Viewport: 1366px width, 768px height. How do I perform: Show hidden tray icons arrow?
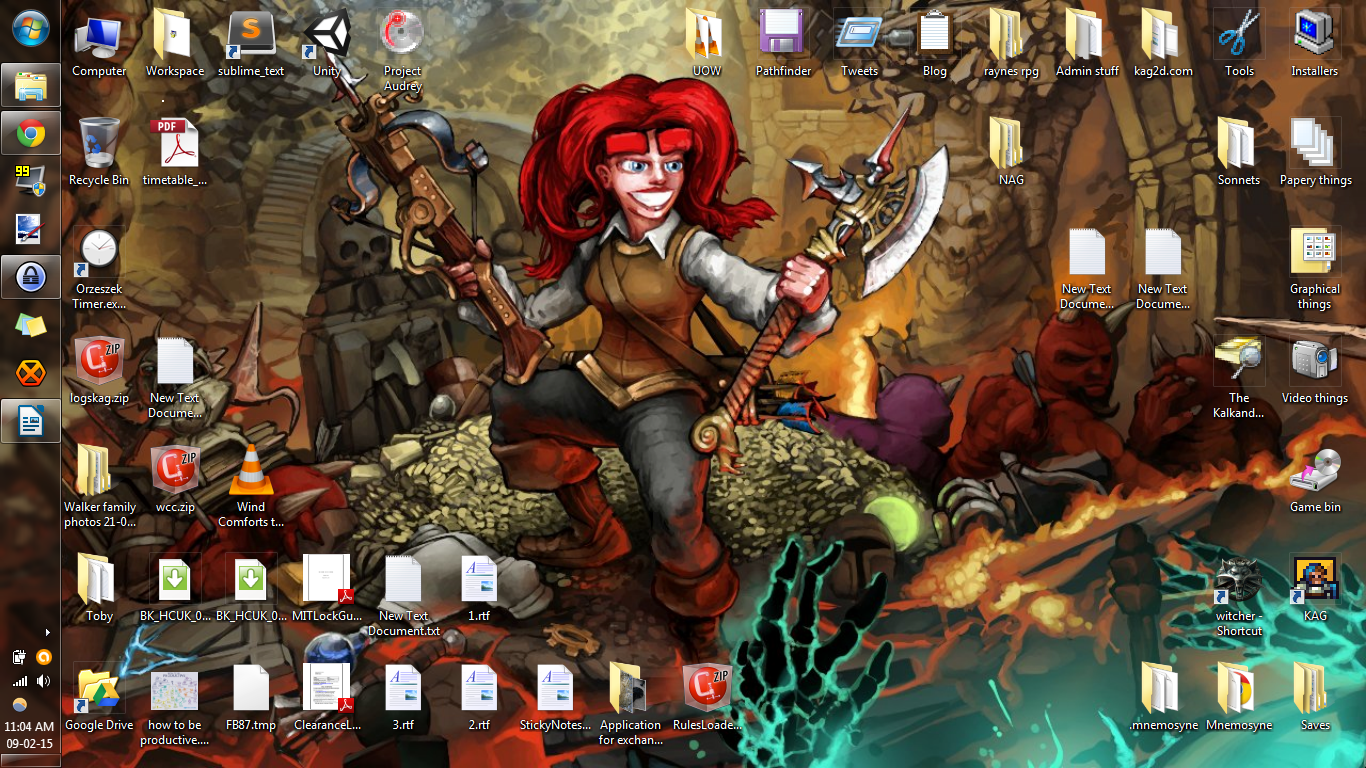47,632
